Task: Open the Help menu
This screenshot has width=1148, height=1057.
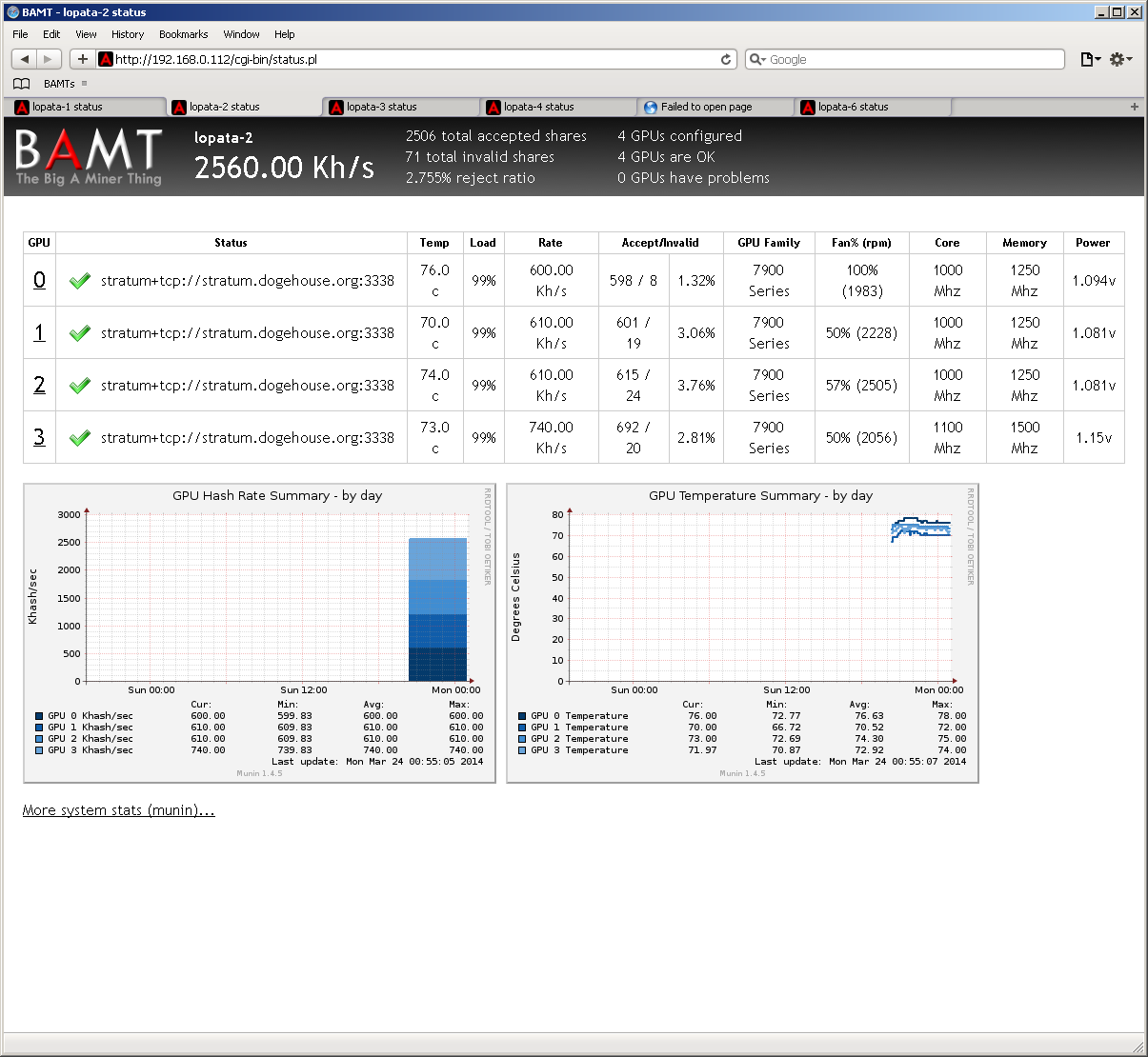Action: pos(285,34)
